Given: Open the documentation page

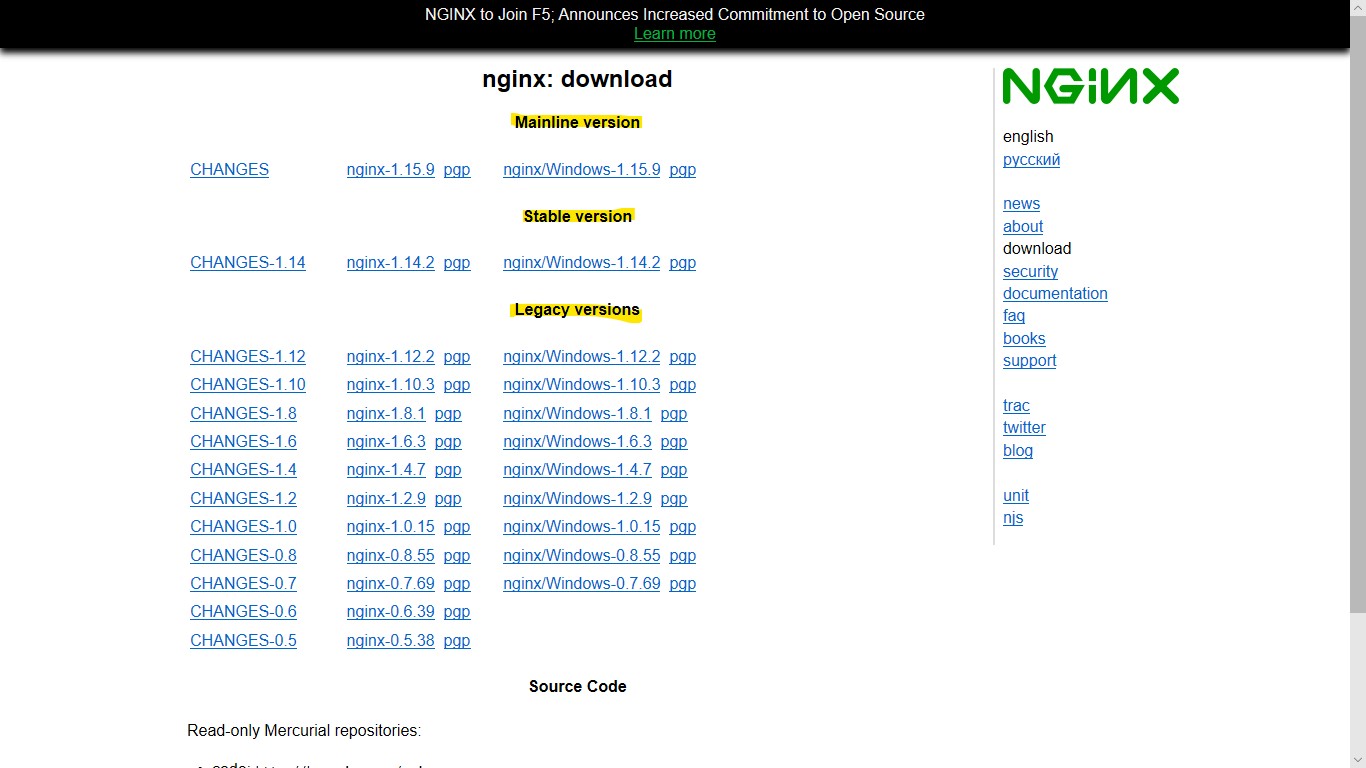Looking at the screenshot, I should (1056, 294).
